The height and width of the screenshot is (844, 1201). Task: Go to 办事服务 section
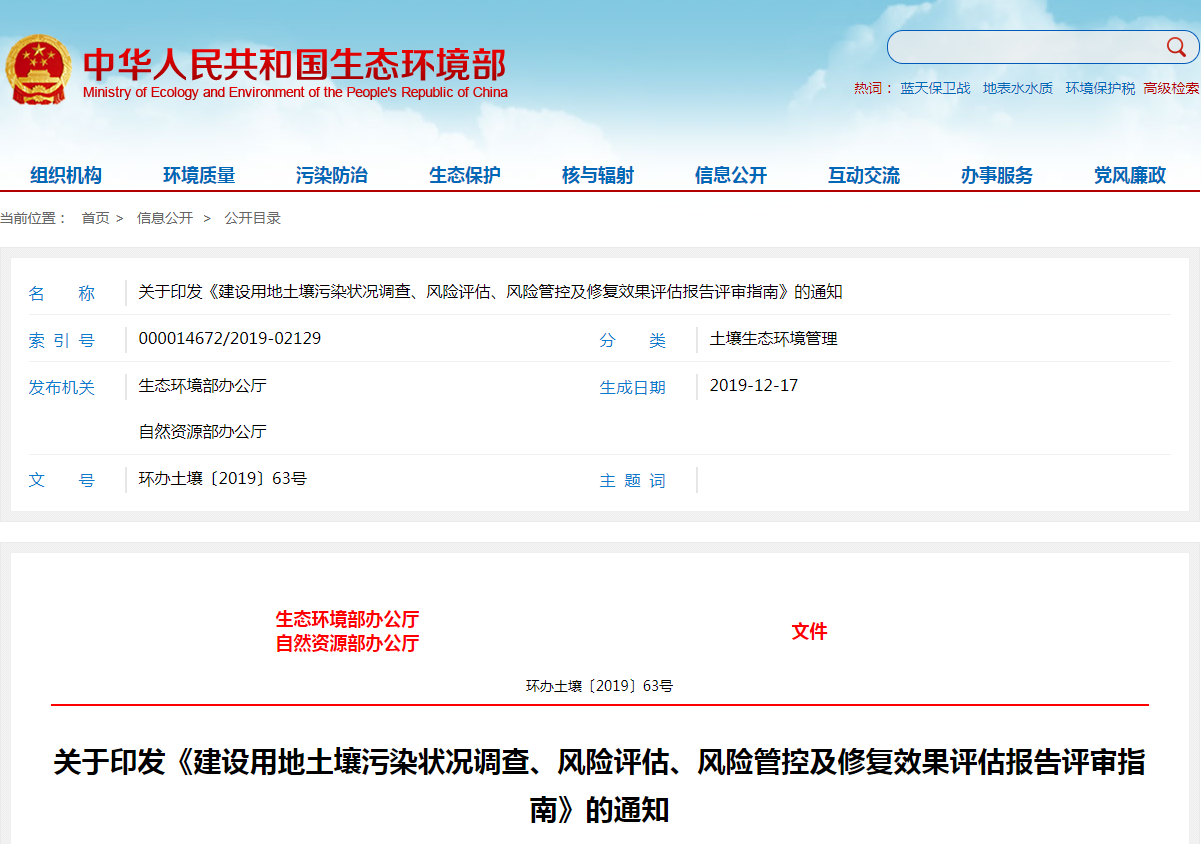[997, 175]
